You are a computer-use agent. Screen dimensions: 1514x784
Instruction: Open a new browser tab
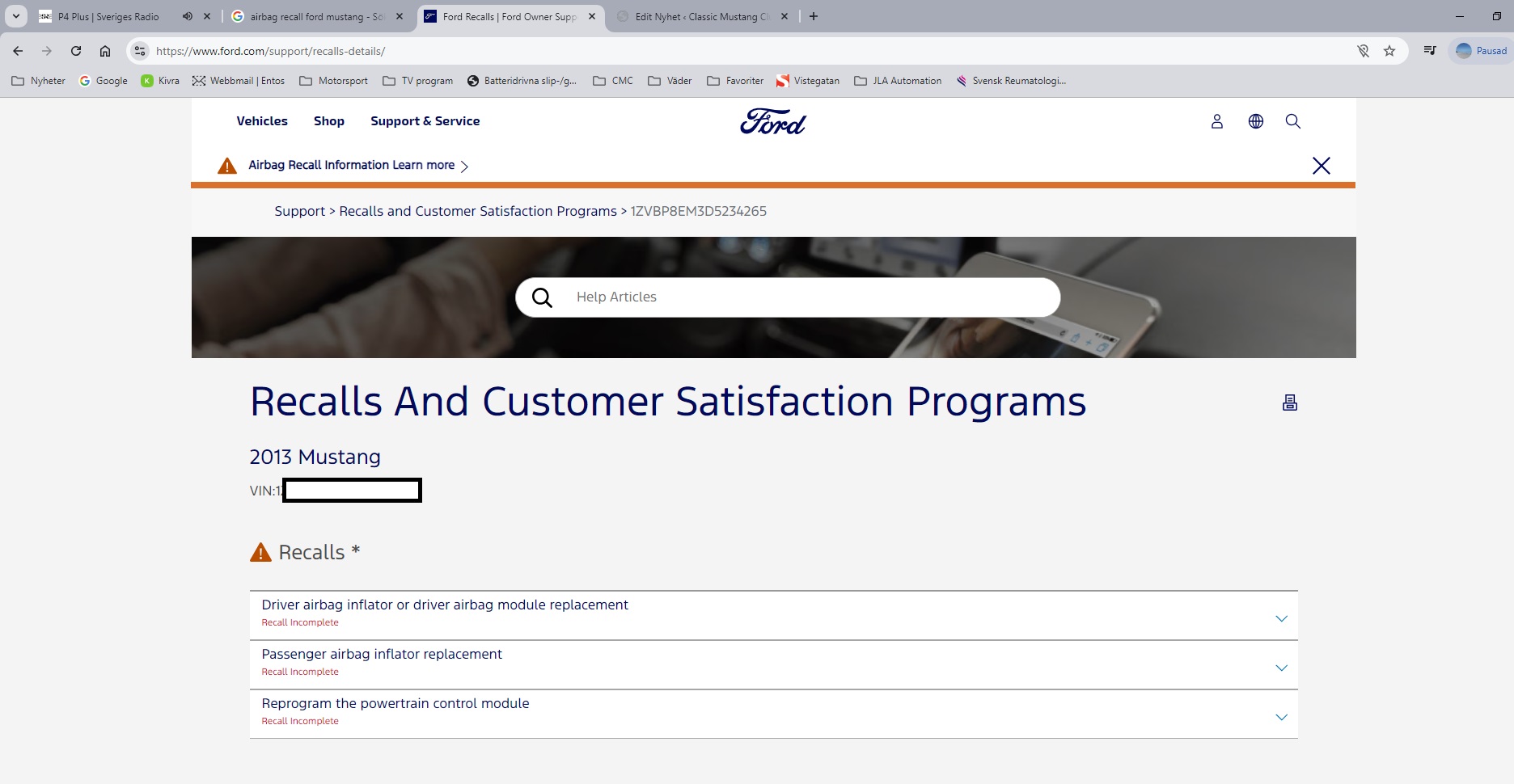[x=814, y=16]
